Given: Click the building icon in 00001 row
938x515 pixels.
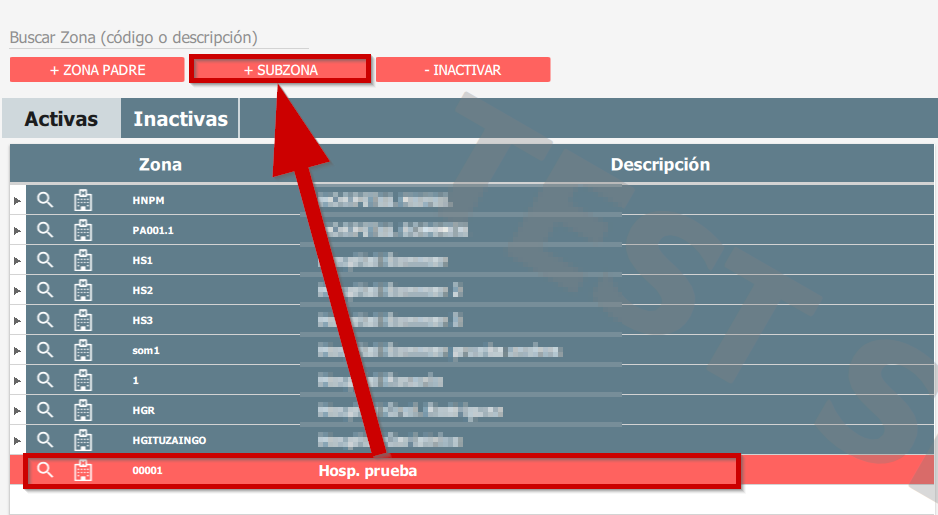Looking at the screenshot, I should [x=83, y=470].
